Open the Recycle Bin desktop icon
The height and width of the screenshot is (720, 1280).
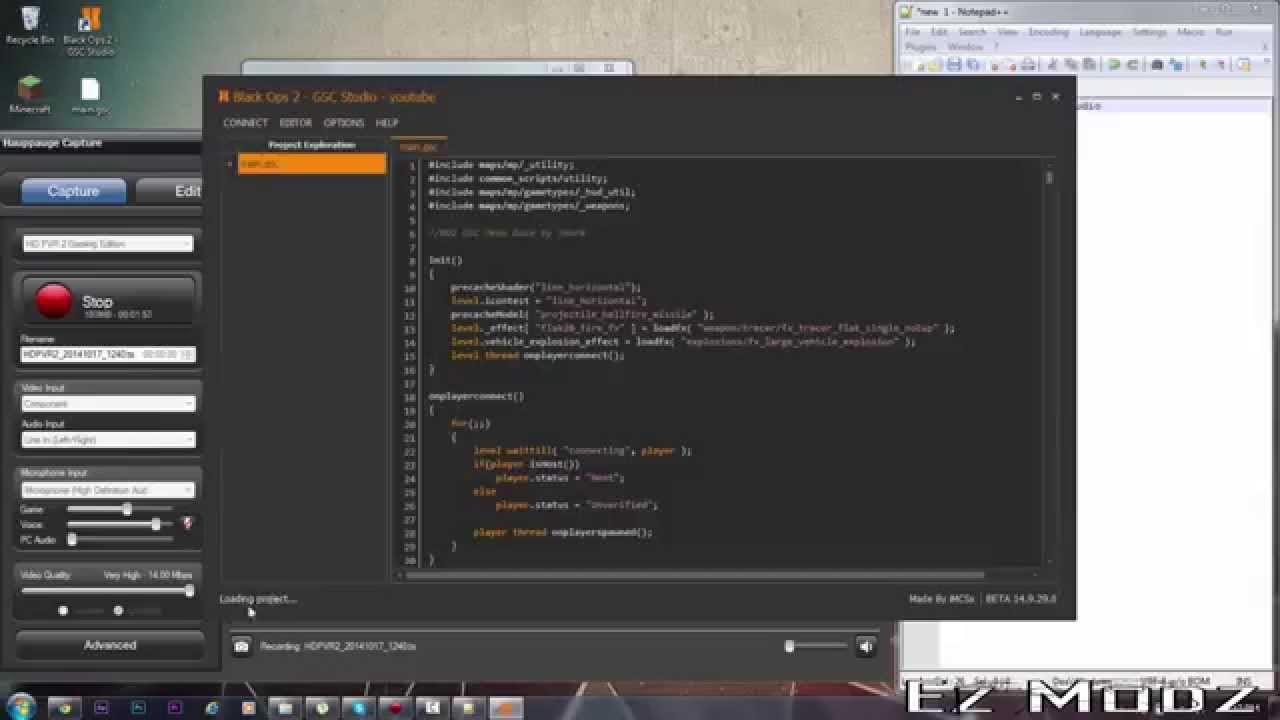click(x=30, y=25)
